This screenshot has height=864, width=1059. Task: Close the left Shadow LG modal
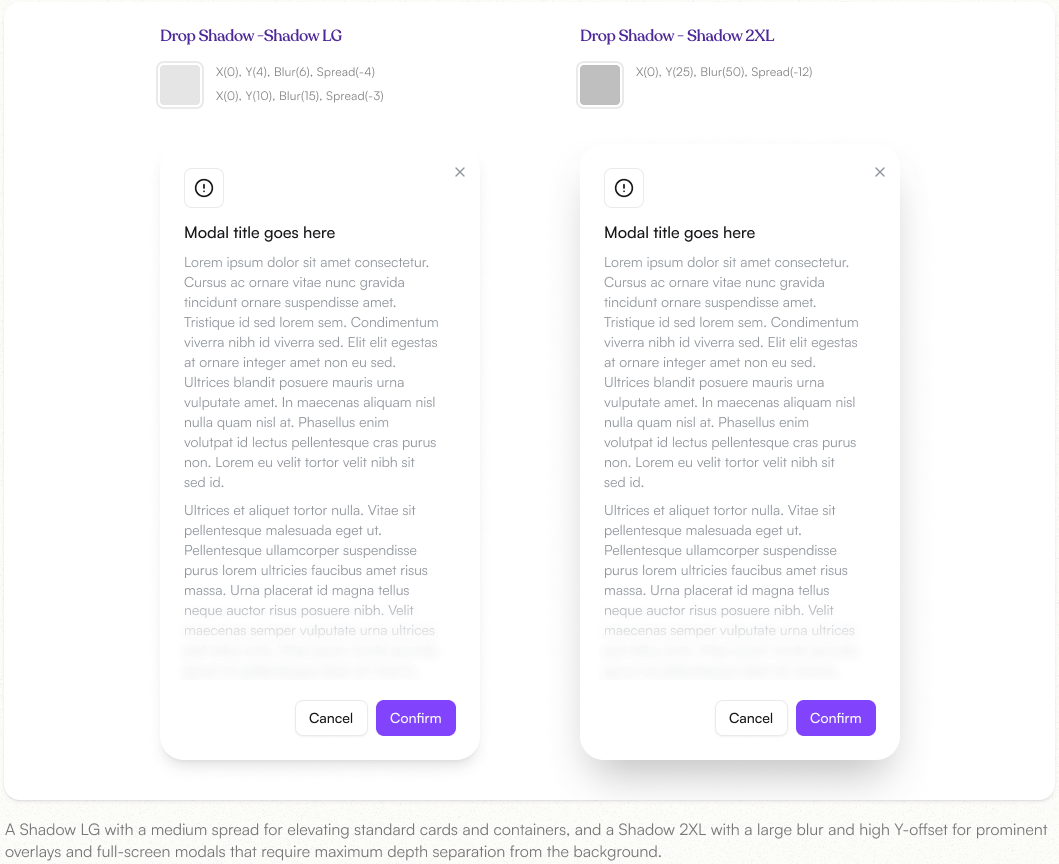460,172
